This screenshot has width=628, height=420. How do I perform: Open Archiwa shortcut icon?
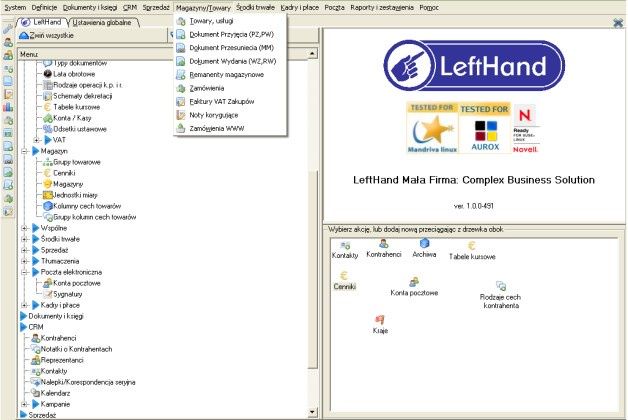pos(424,249)
